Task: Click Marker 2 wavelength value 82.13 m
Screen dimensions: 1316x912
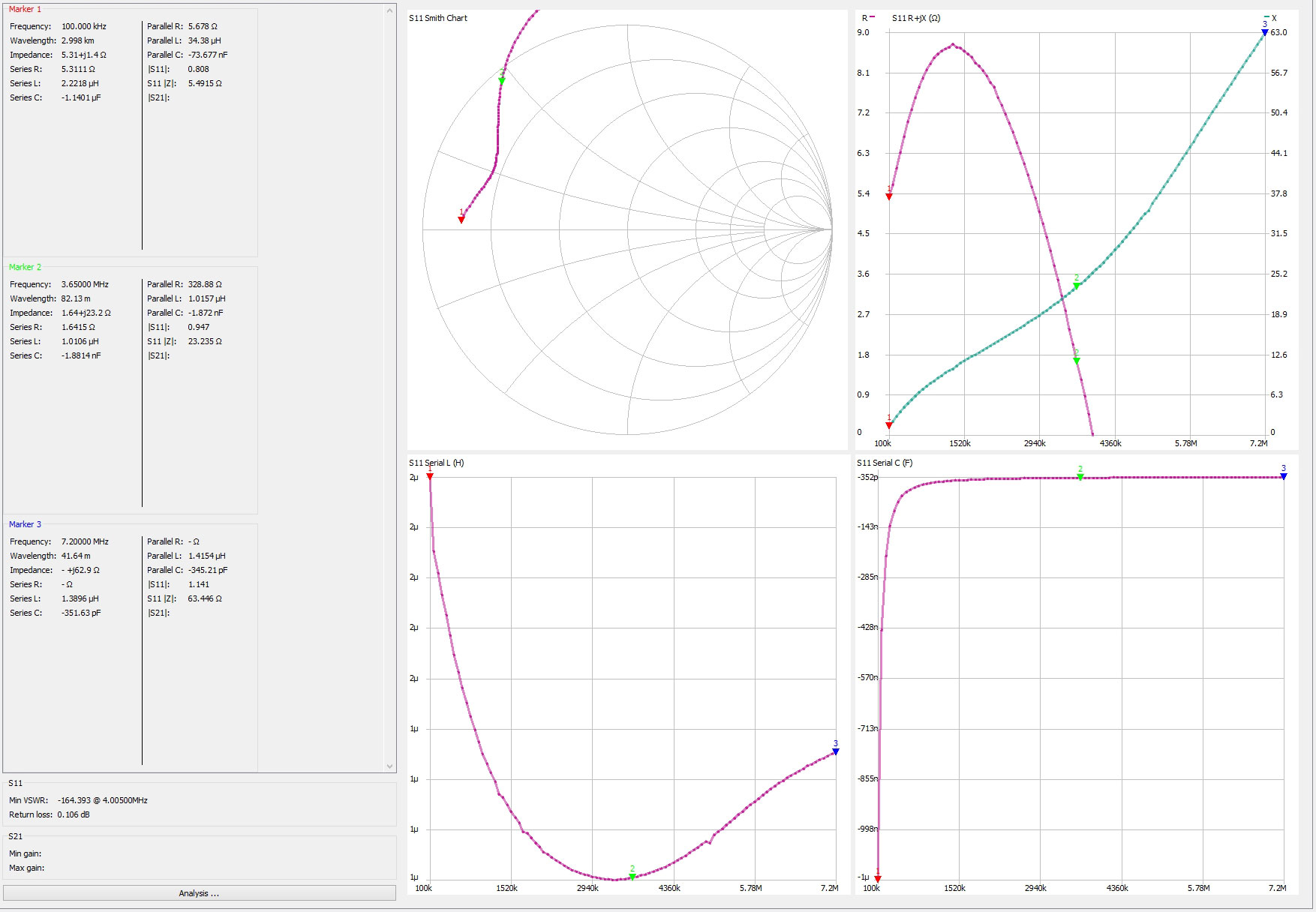Action: tap(76, 298)
